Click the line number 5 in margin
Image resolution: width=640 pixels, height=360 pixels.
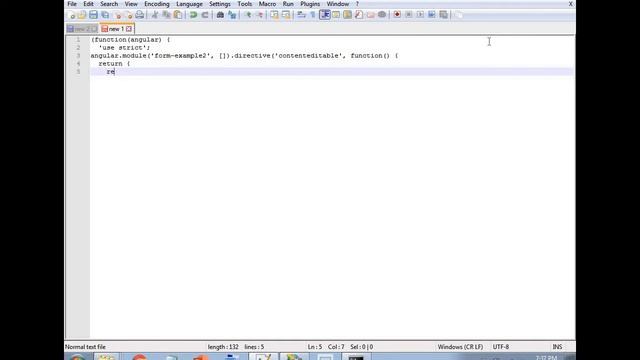[78, 72]
